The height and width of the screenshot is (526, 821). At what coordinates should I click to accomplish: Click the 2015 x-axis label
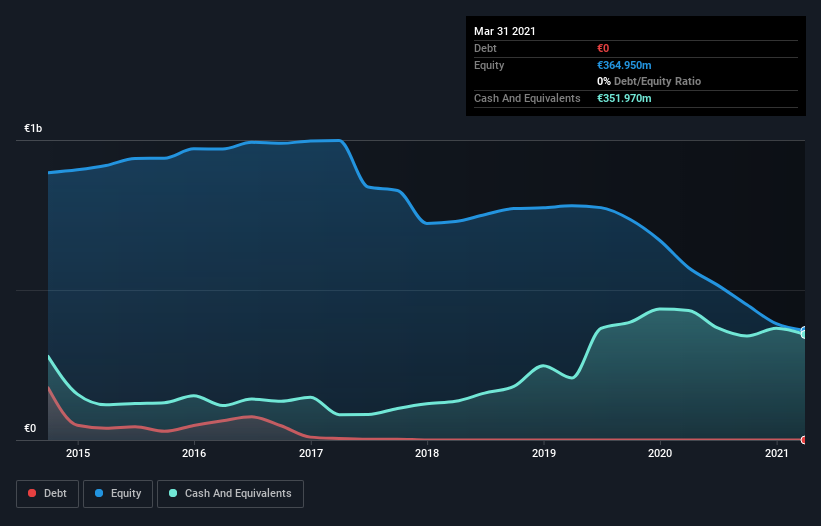pos(78,453)
